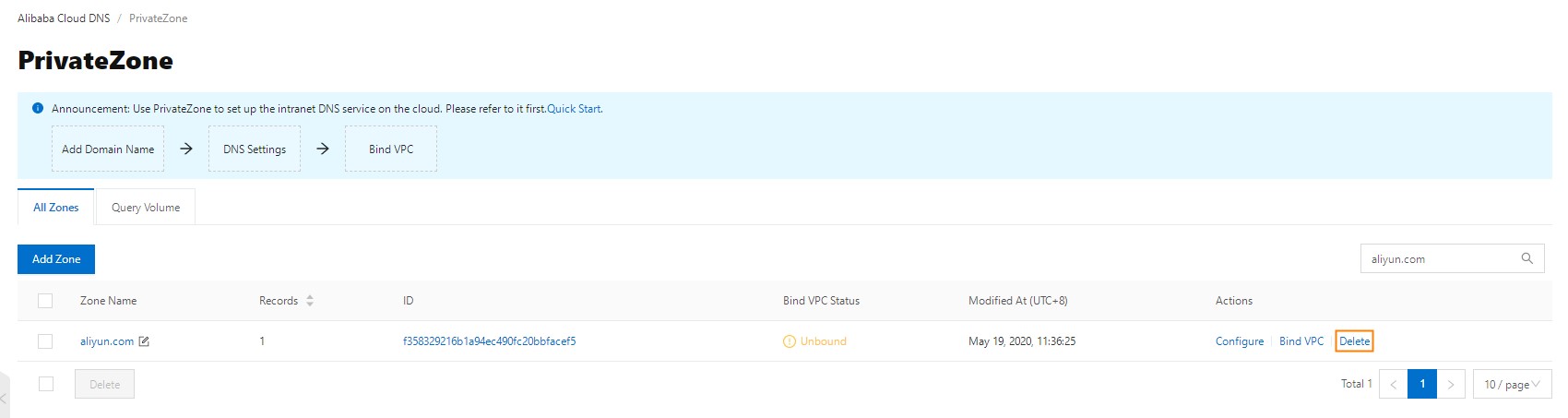Toggle the bottom checkbox next to Delete
Viewport: 1568px width, 418px height.
[x=46, y=384]
